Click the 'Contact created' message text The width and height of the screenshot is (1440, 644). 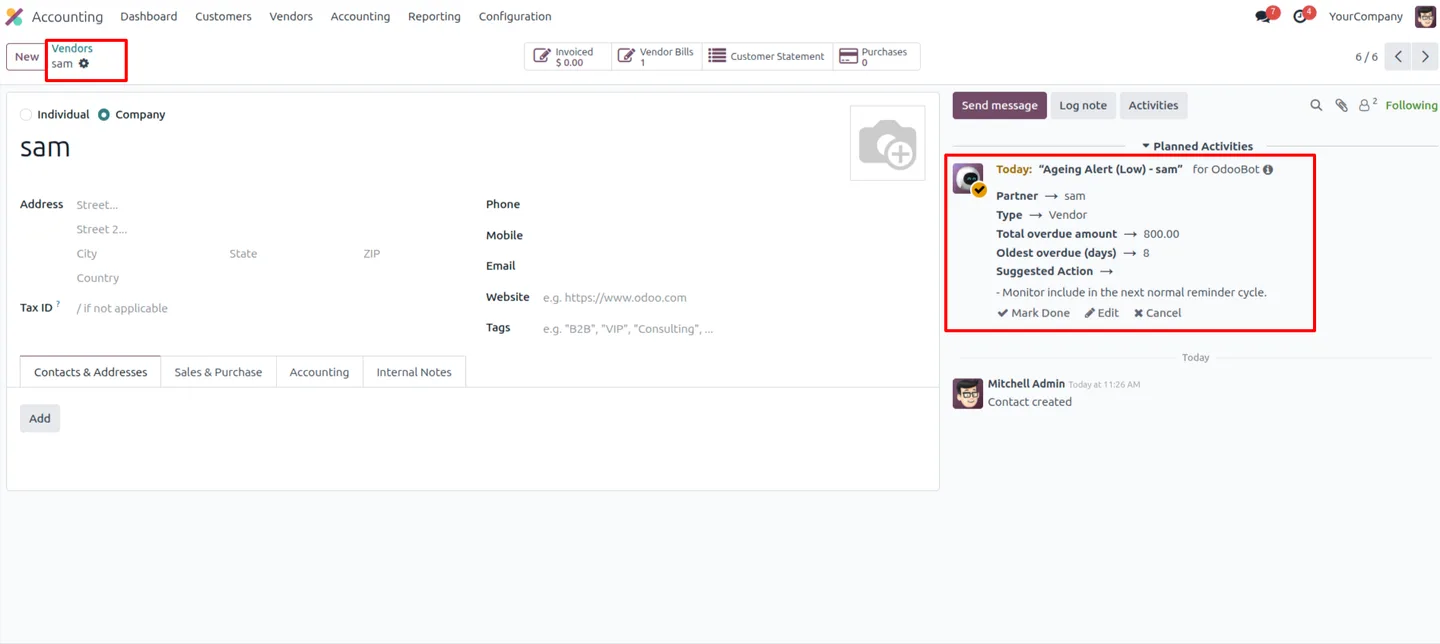pos(1029,402)
